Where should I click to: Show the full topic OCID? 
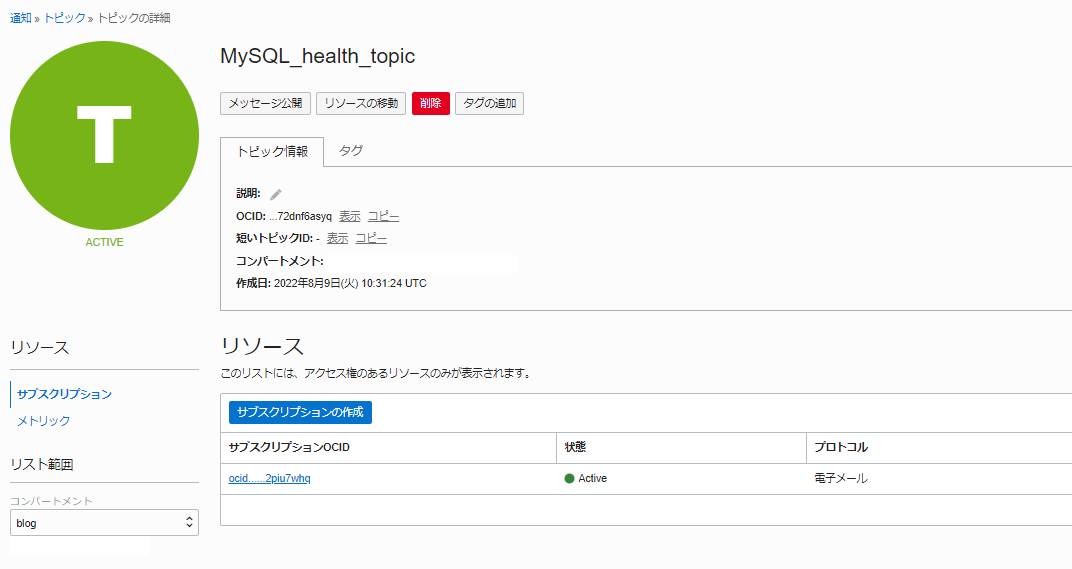pos(349,216)
